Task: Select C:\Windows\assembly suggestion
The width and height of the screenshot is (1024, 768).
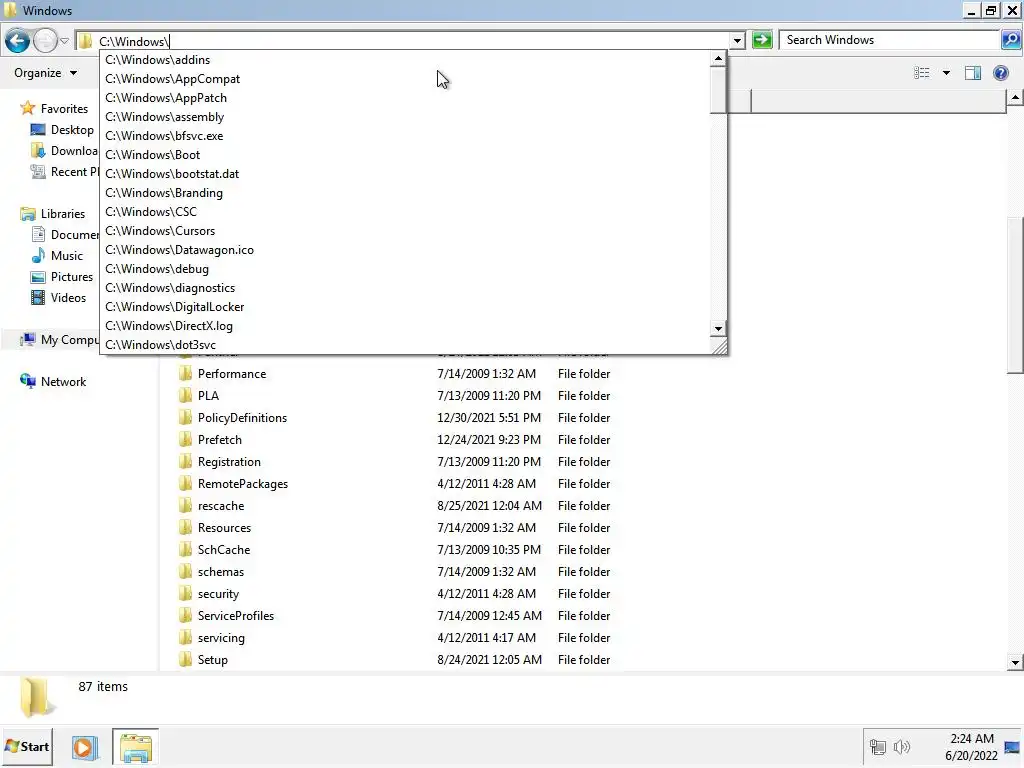Action: [x=405, y=116]
